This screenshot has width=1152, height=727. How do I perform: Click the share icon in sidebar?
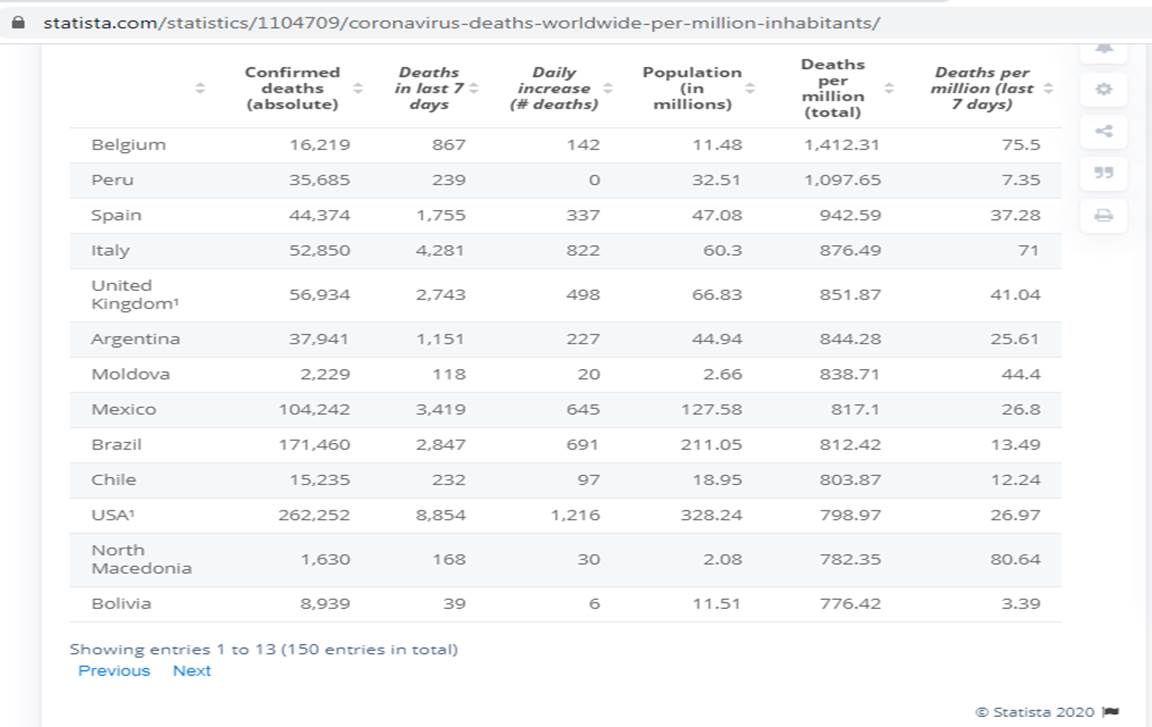[1104, 131]
